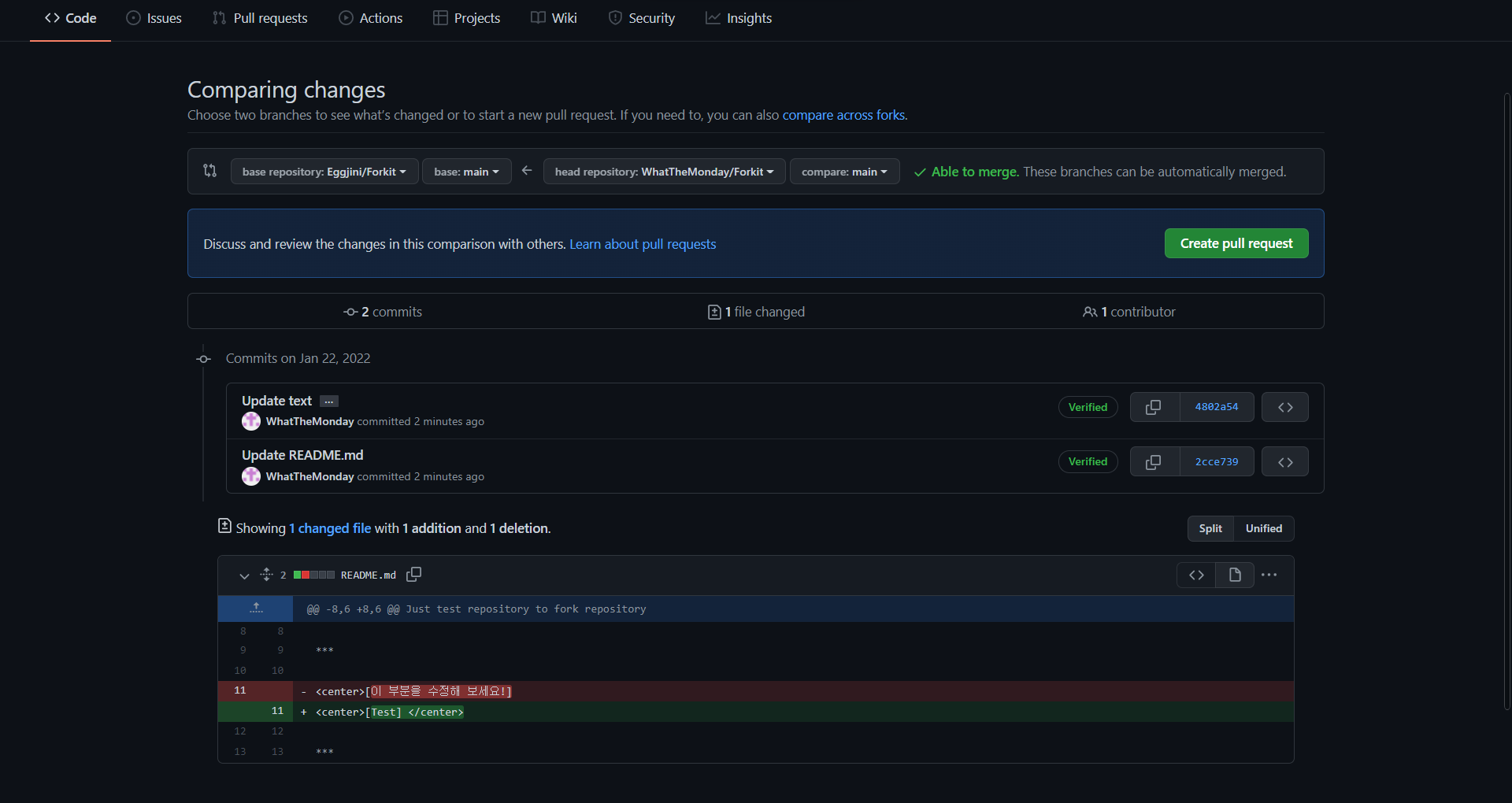The image size is (1512, 803).
Task: Open commit hash 4802a54 link
Action: (x=1217, y=407)
